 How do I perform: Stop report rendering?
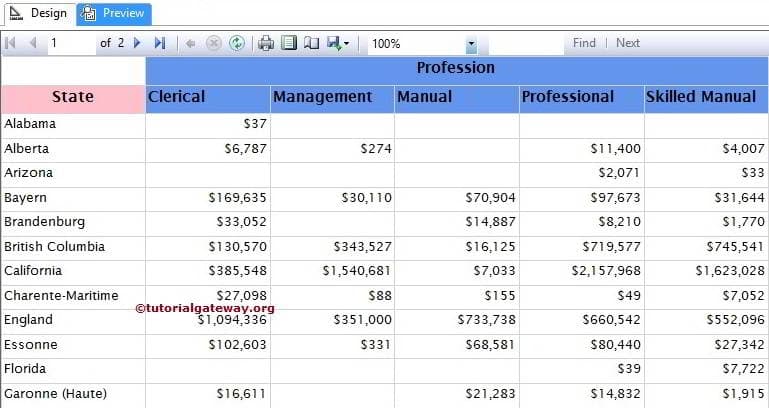coord(213,43)
